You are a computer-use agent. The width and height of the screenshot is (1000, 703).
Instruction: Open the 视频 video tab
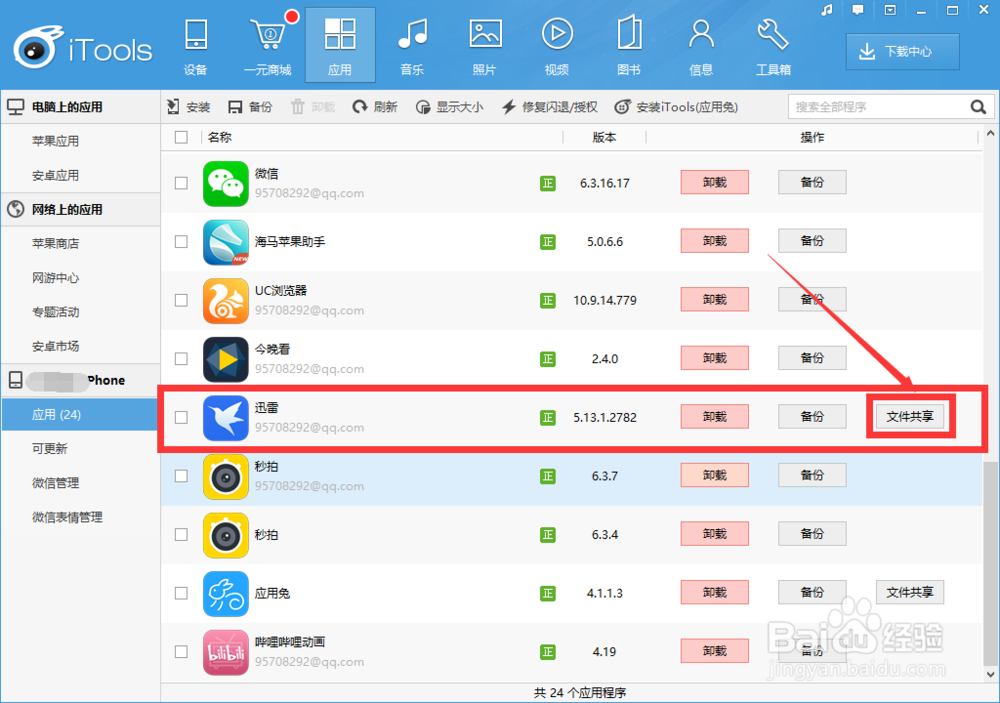pos(557,47)
